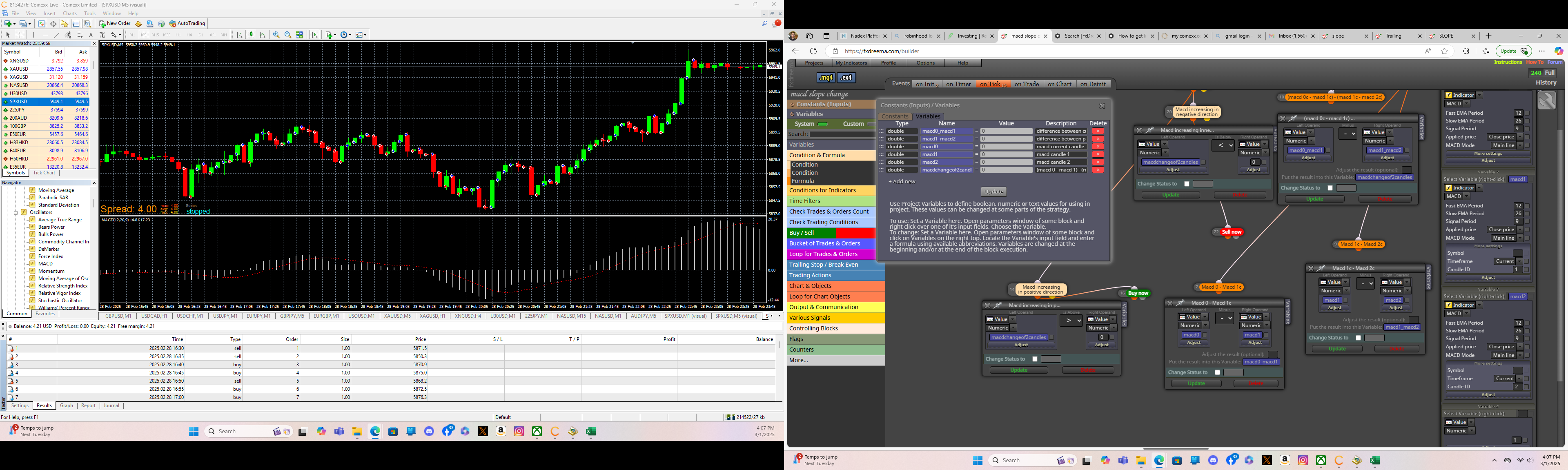
Task: Open the Market Watch toggle icon in MetaTrader
Action: click(41, 24)
